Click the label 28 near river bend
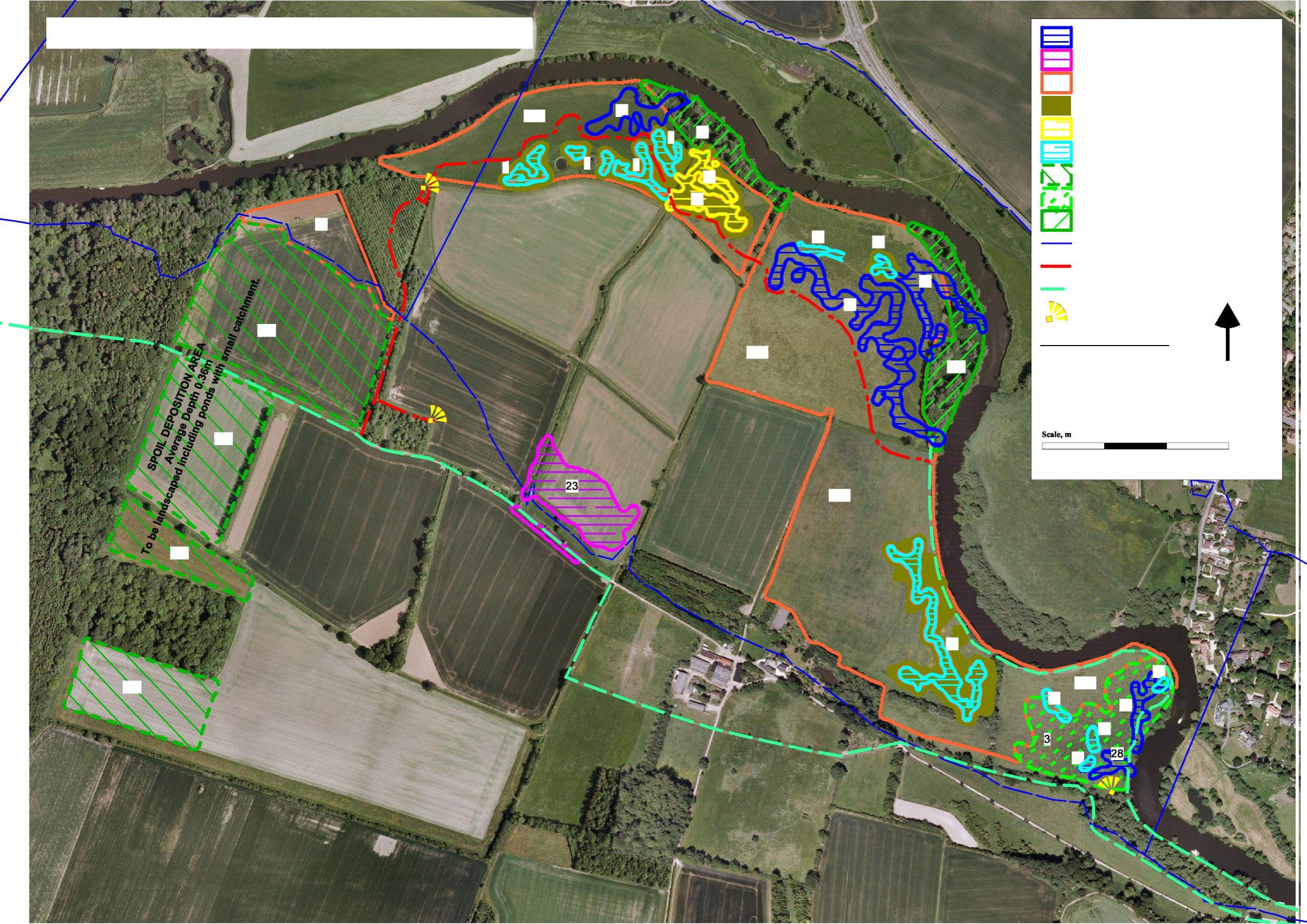The height and width of the screenshot is (924, 1307). pyautogui.click(x=1117, y=754)
